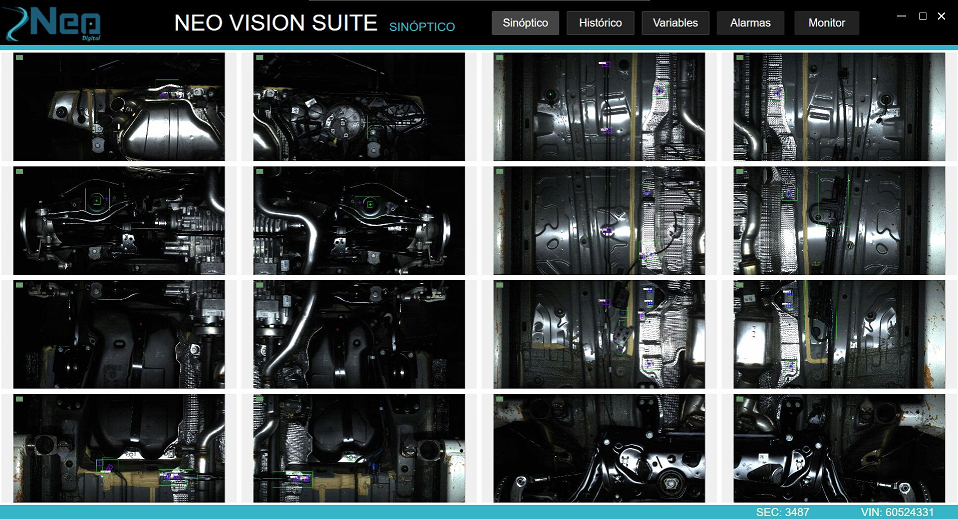
Task: Click the VIN number in status bar
Action: coord(897,512)
